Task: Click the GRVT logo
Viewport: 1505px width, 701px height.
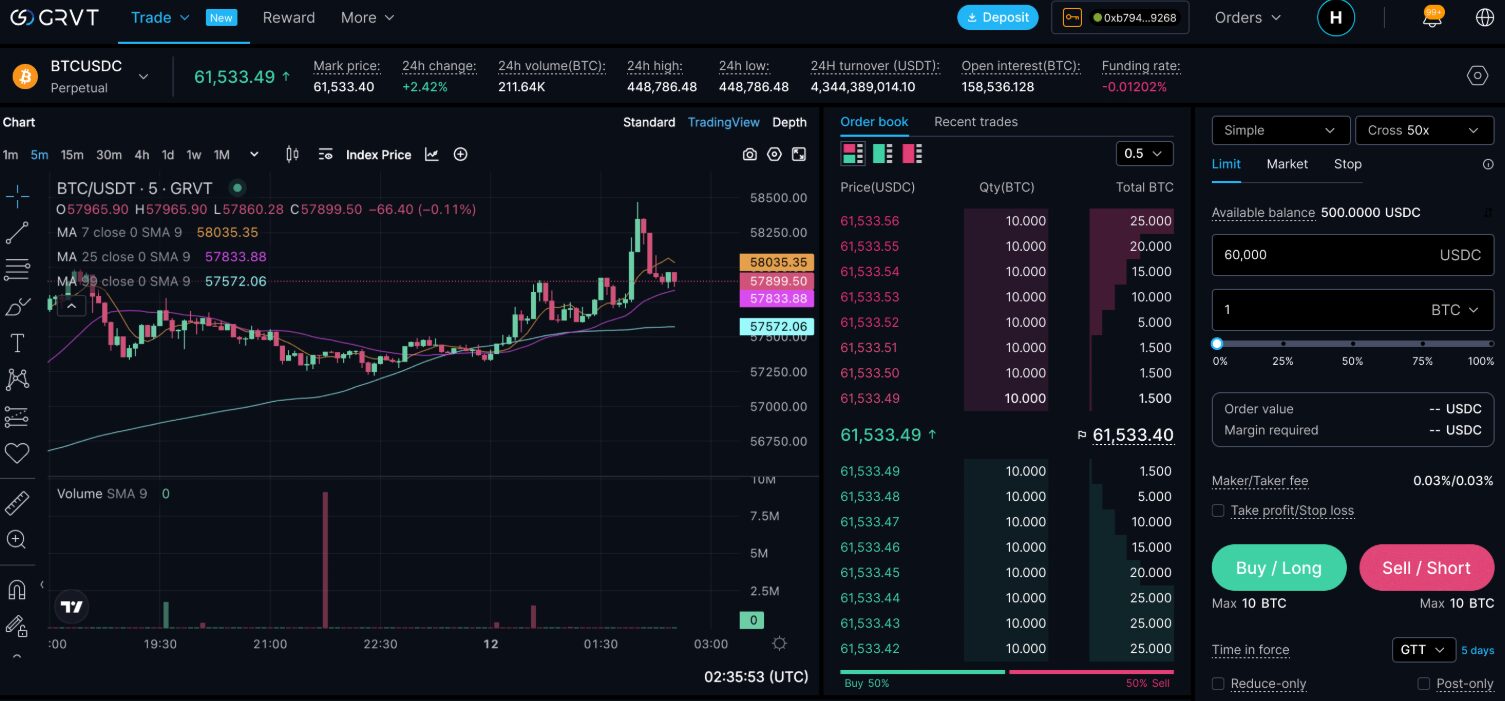Action: (54, 17)
